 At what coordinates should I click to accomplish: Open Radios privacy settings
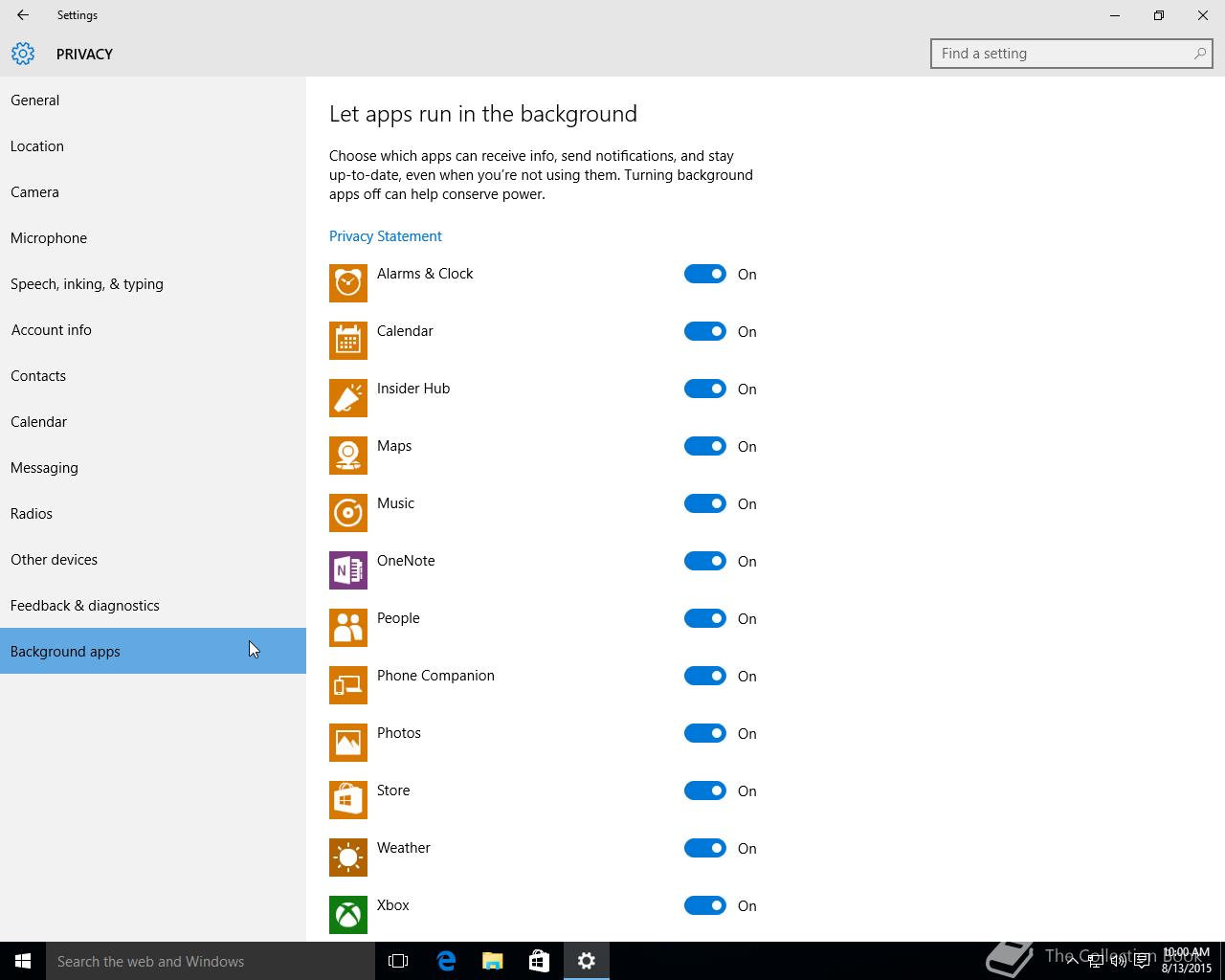tap(153, 513)
